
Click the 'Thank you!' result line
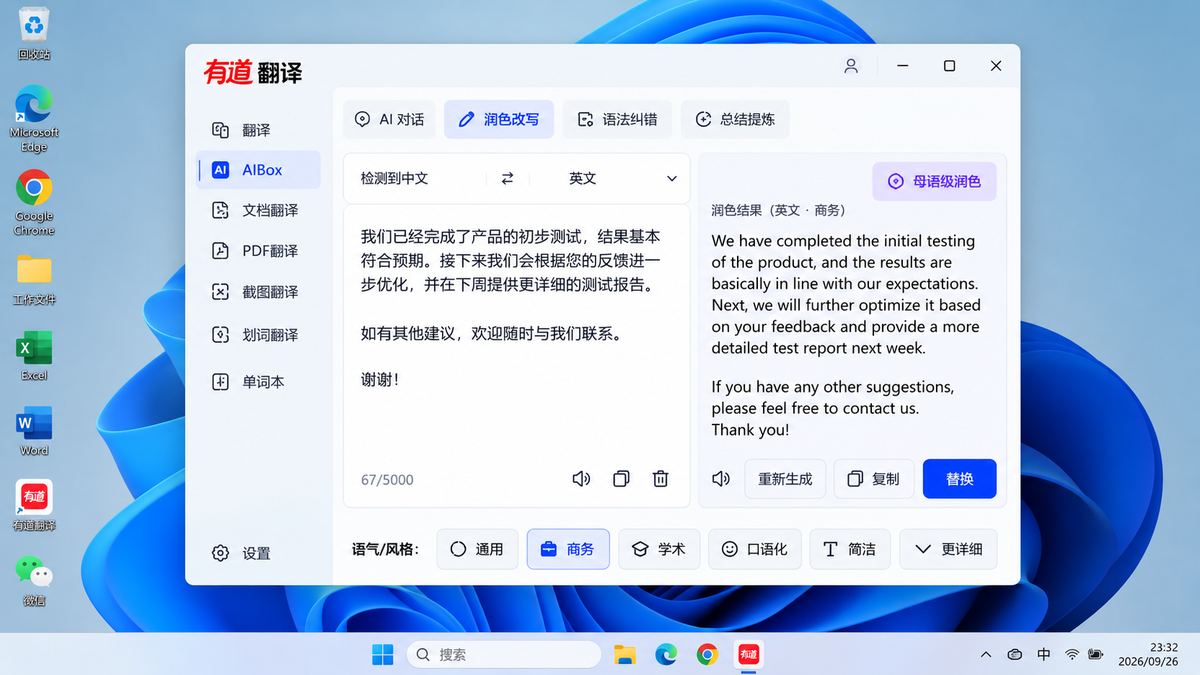[750, 430]
